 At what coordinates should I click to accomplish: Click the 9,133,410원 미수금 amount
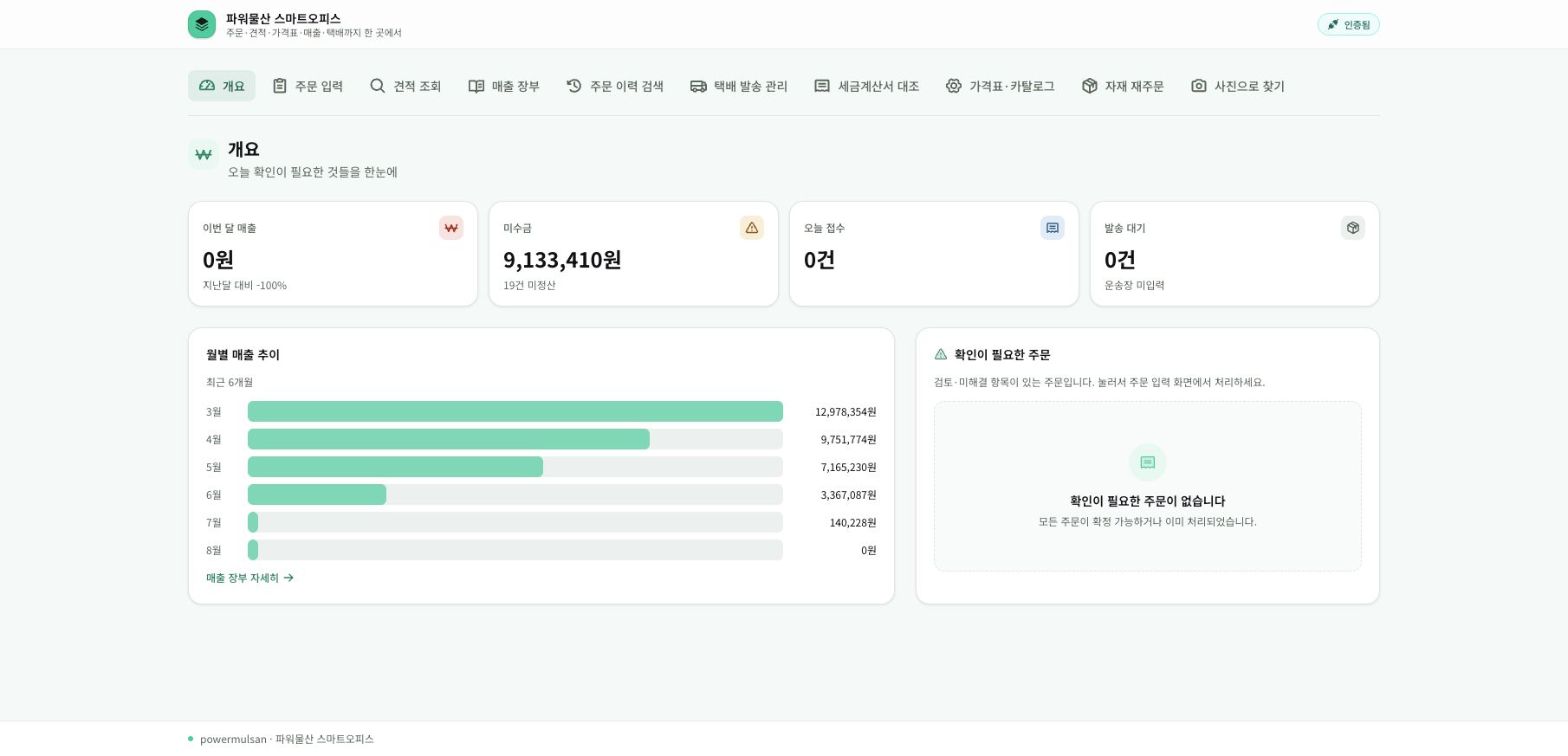point(562,260)
